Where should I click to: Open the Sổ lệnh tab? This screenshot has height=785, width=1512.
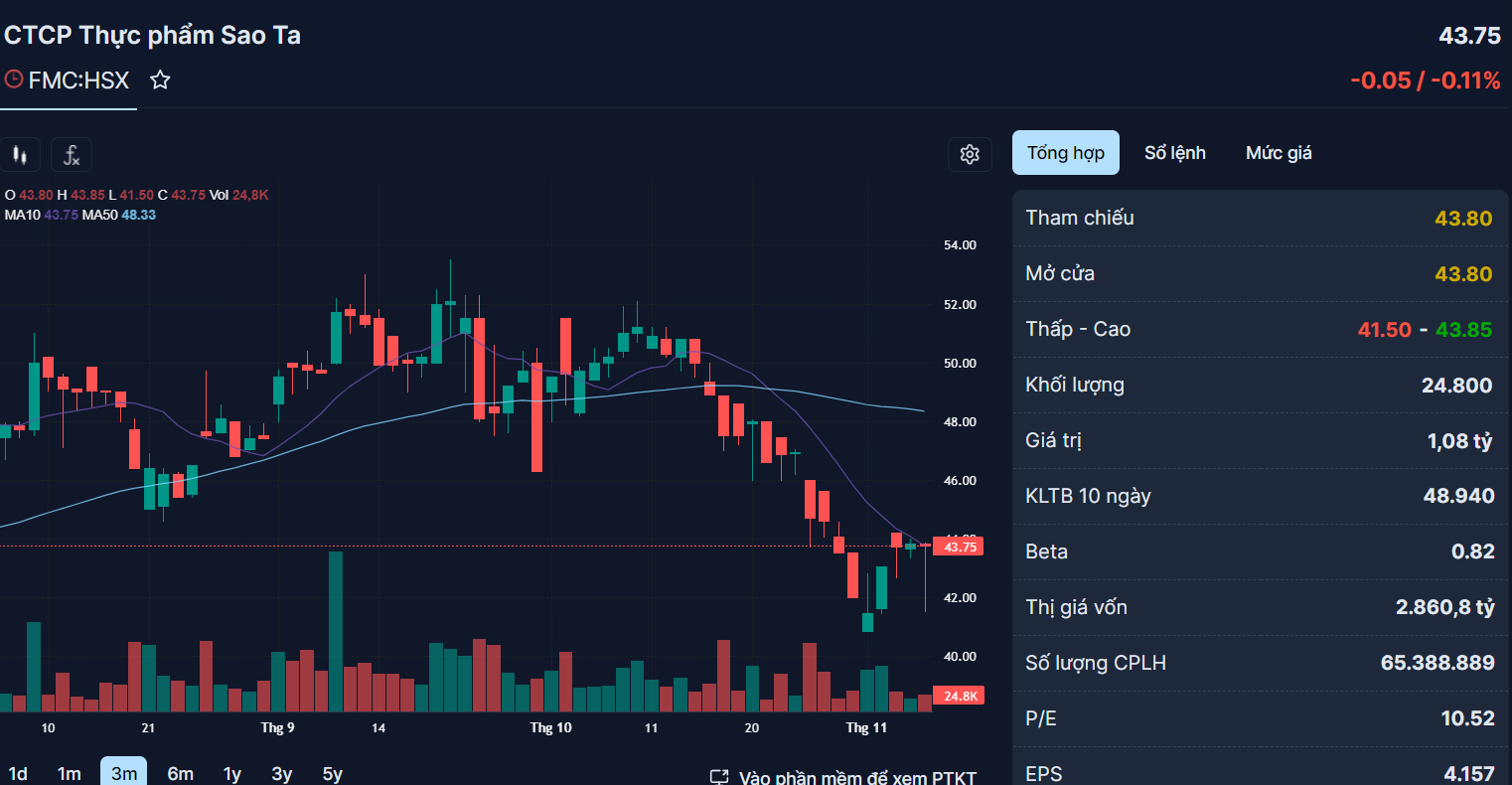[1175, 153]
